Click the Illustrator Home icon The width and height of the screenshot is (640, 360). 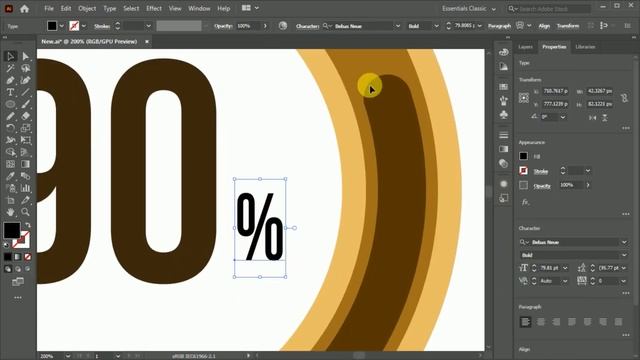point(24,9)
